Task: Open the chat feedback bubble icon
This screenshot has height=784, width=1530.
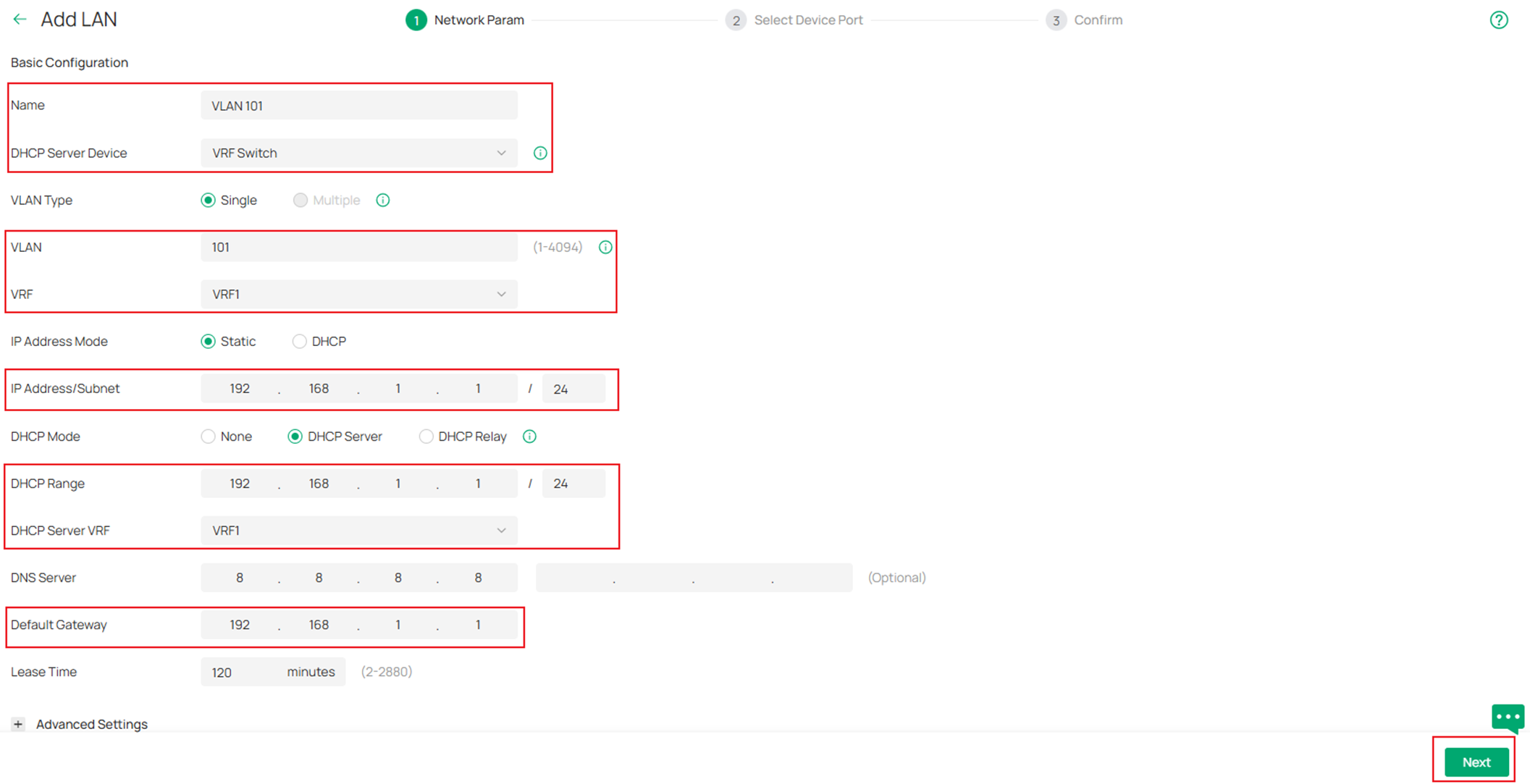Action: [x=1507, y=718]
